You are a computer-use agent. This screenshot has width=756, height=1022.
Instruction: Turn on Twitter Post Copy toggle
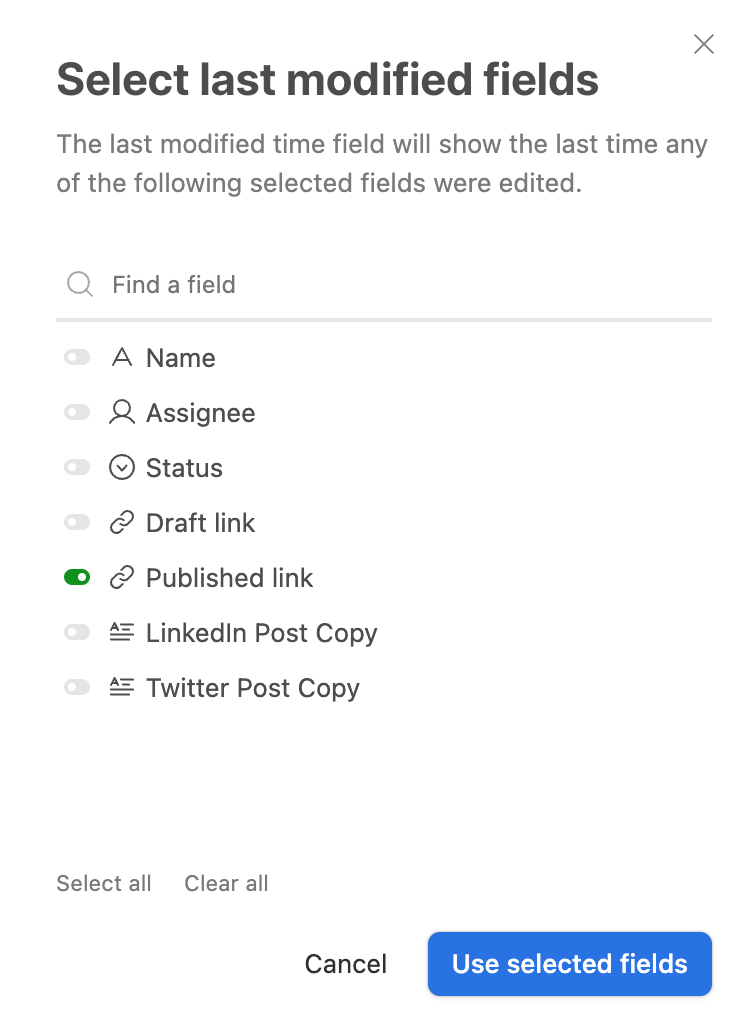[77, 687]
